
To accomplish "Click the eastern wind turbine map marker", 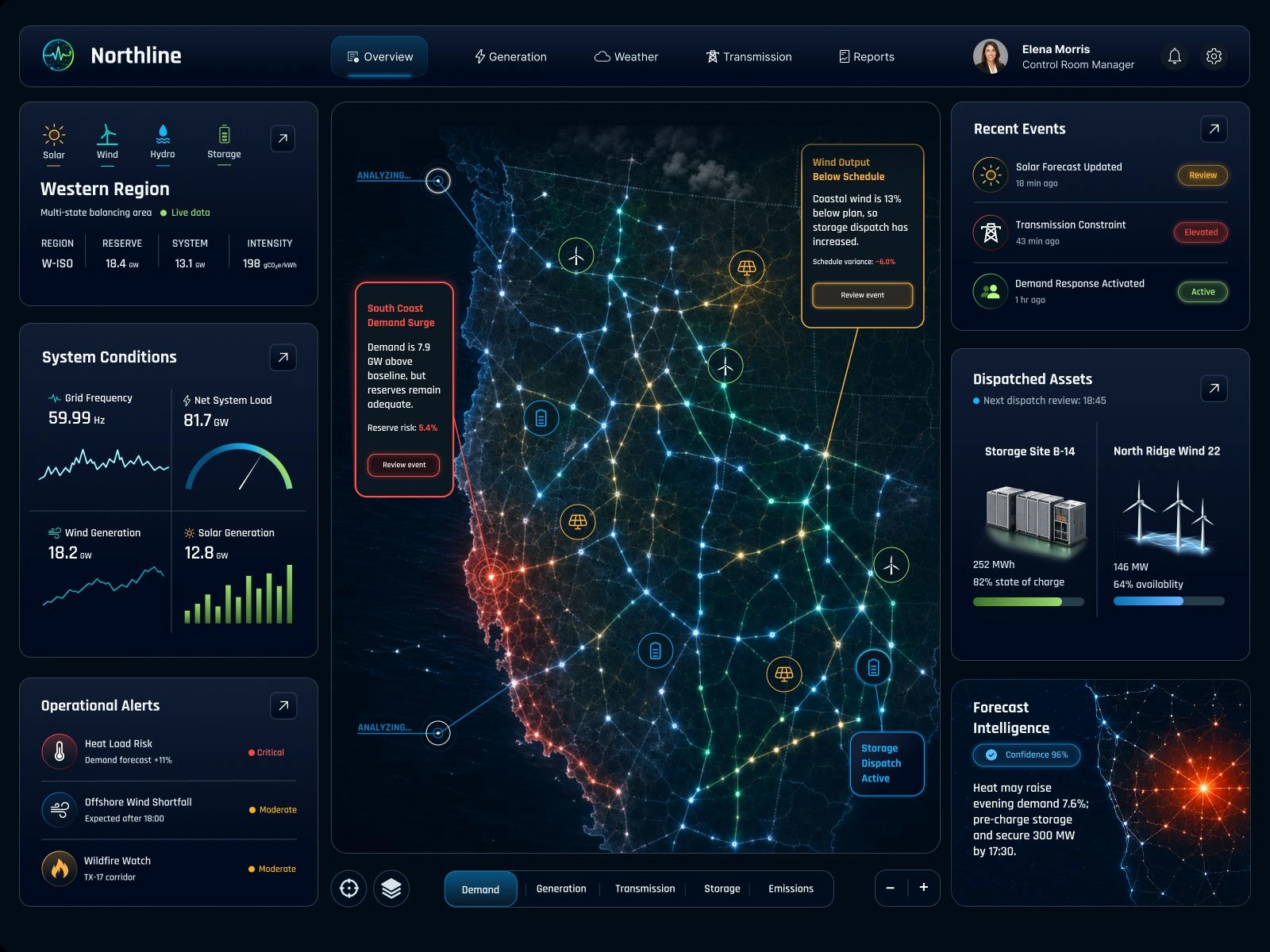I will (891, 565).
